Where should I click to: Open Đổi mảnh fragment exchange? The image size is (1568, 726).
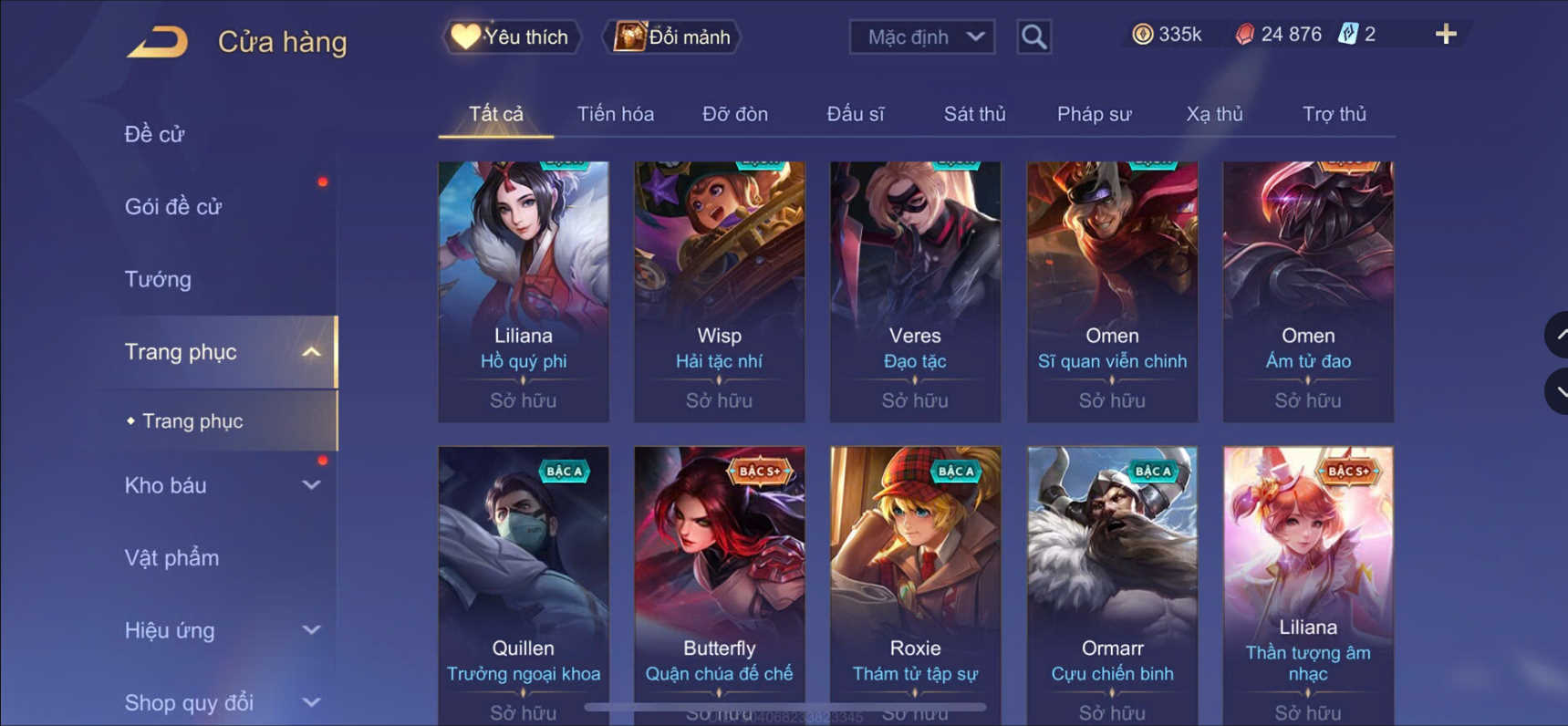pyautogui.click(x=672, y=37)
